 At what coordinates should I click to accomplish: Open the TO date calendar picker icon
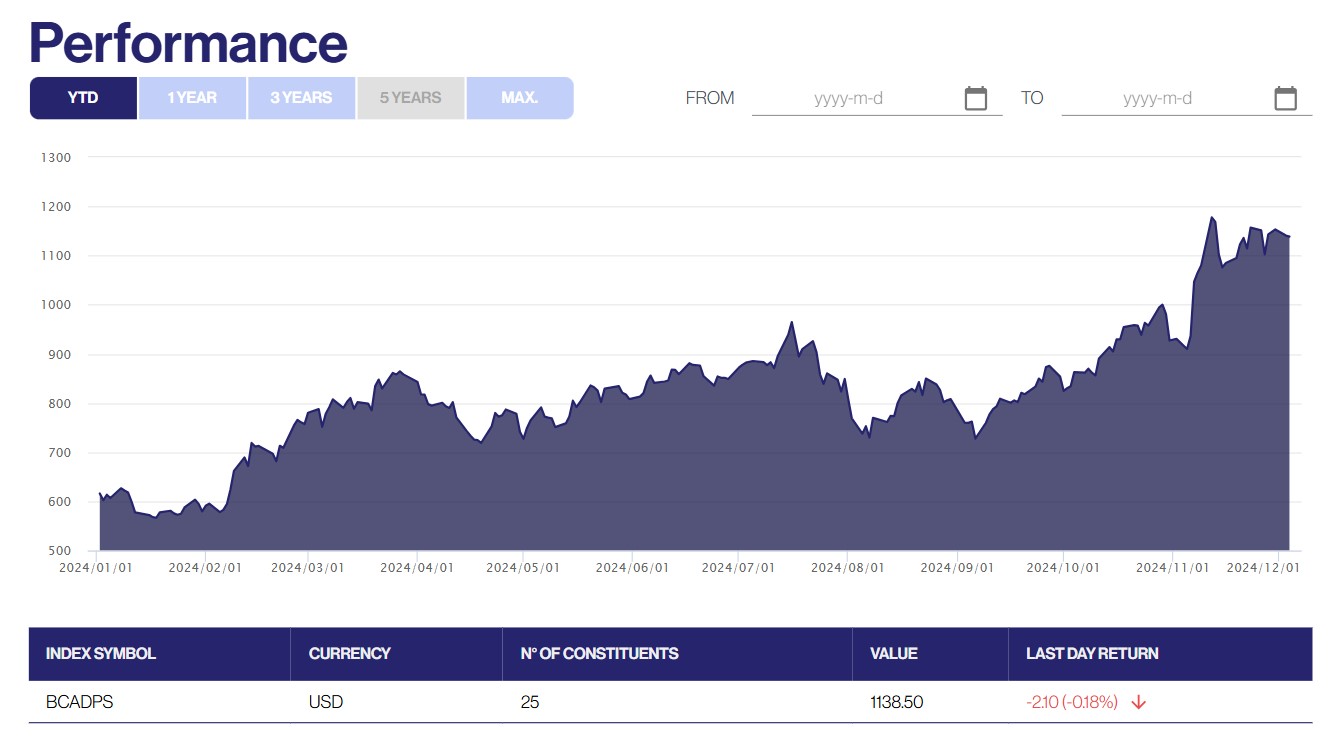coord(1285,98)
